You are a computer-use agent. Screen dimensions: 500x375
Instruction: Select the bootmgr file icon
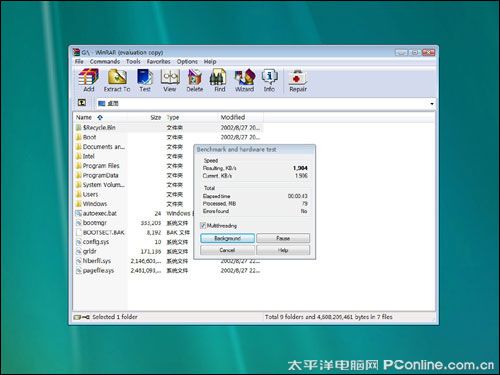tap(79, 223)
